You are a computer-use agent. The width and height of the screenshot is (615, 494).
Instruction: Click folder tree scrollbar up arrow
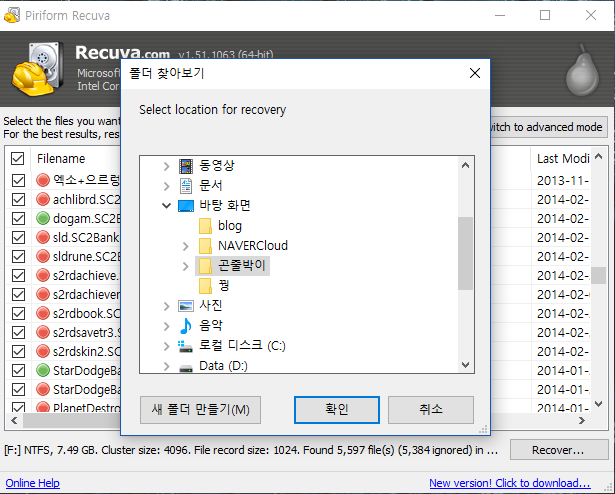point(466,165)
